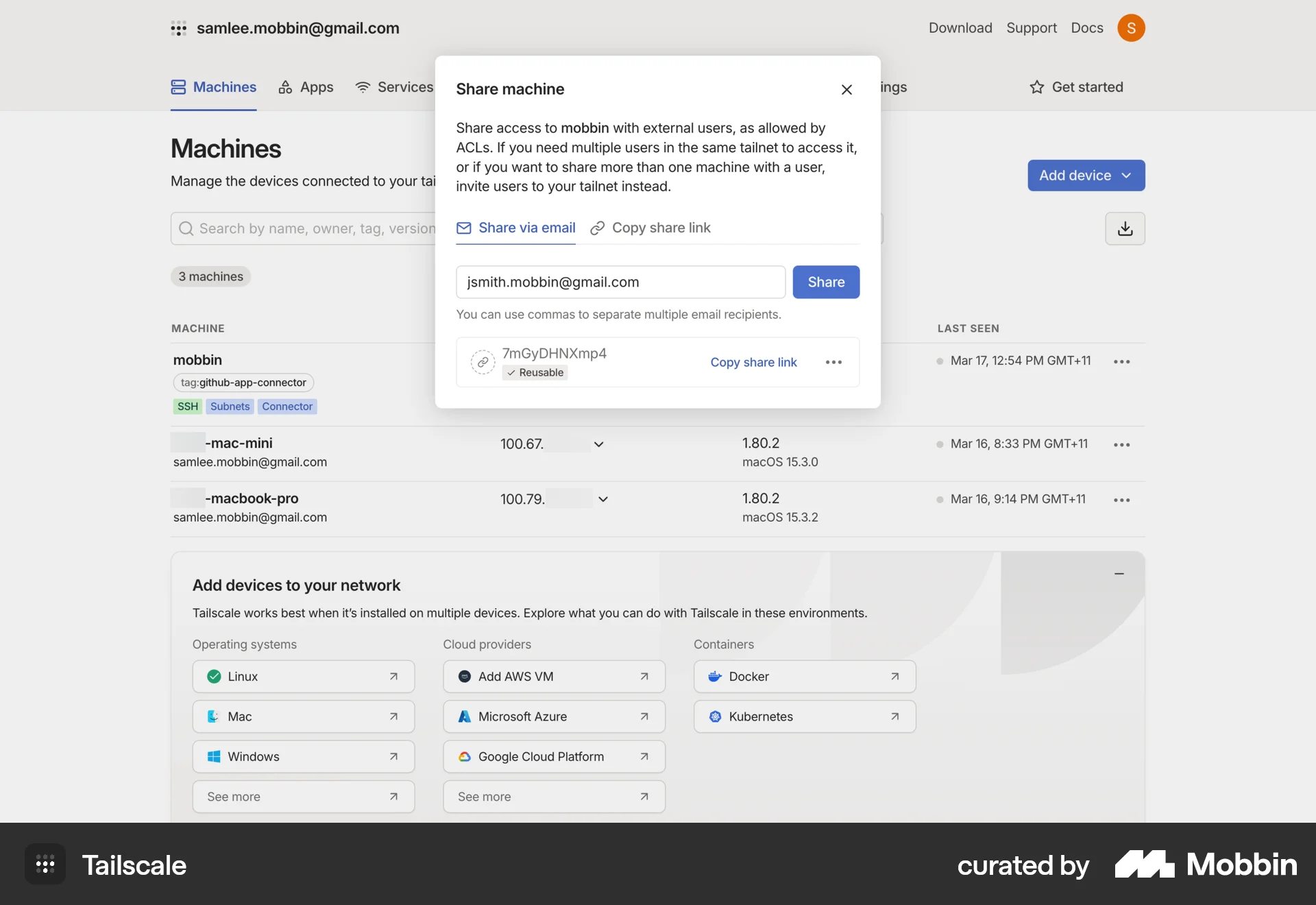Open Linux install guide arrow icon
The height and width of the screenshot is (905, 1316).
click(394, 677)
